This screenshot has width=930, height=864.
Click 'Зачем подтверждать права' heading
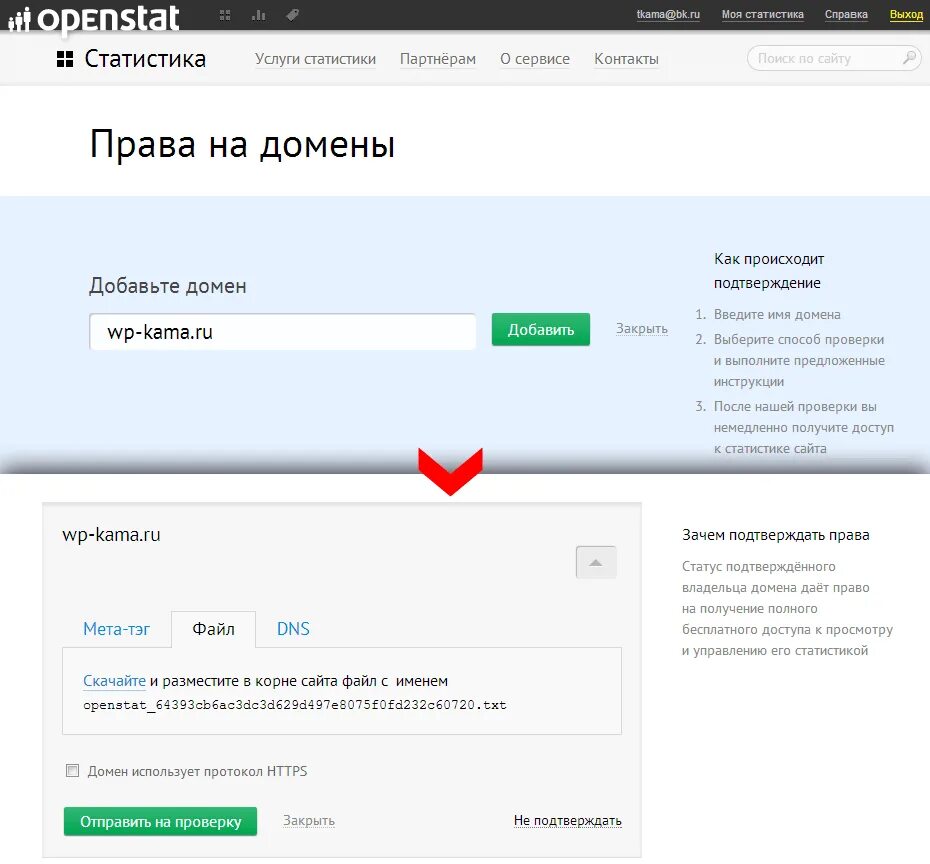coord(776,535)
